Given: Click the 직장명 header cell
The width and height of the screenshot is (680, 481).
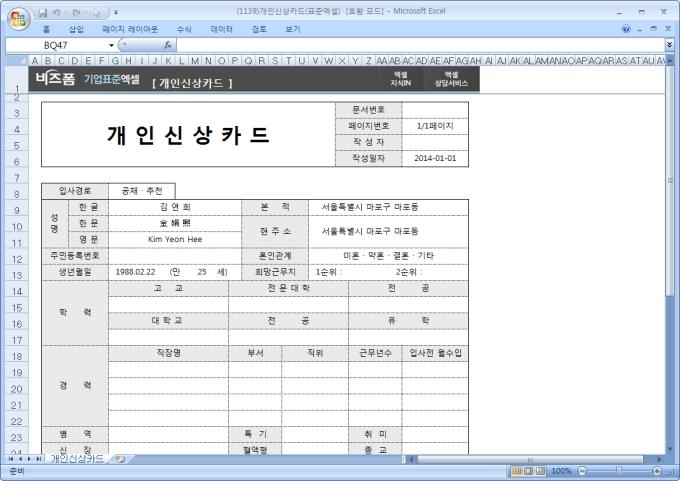Looking at the screenshot, I should tap(168, 353).
